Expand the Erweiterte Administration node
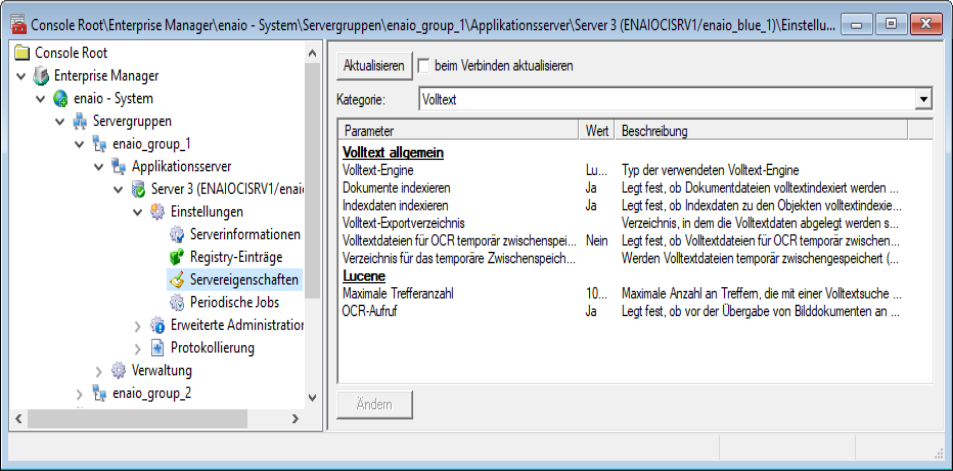This screenshot has width=953, height=471. (138, 326)
